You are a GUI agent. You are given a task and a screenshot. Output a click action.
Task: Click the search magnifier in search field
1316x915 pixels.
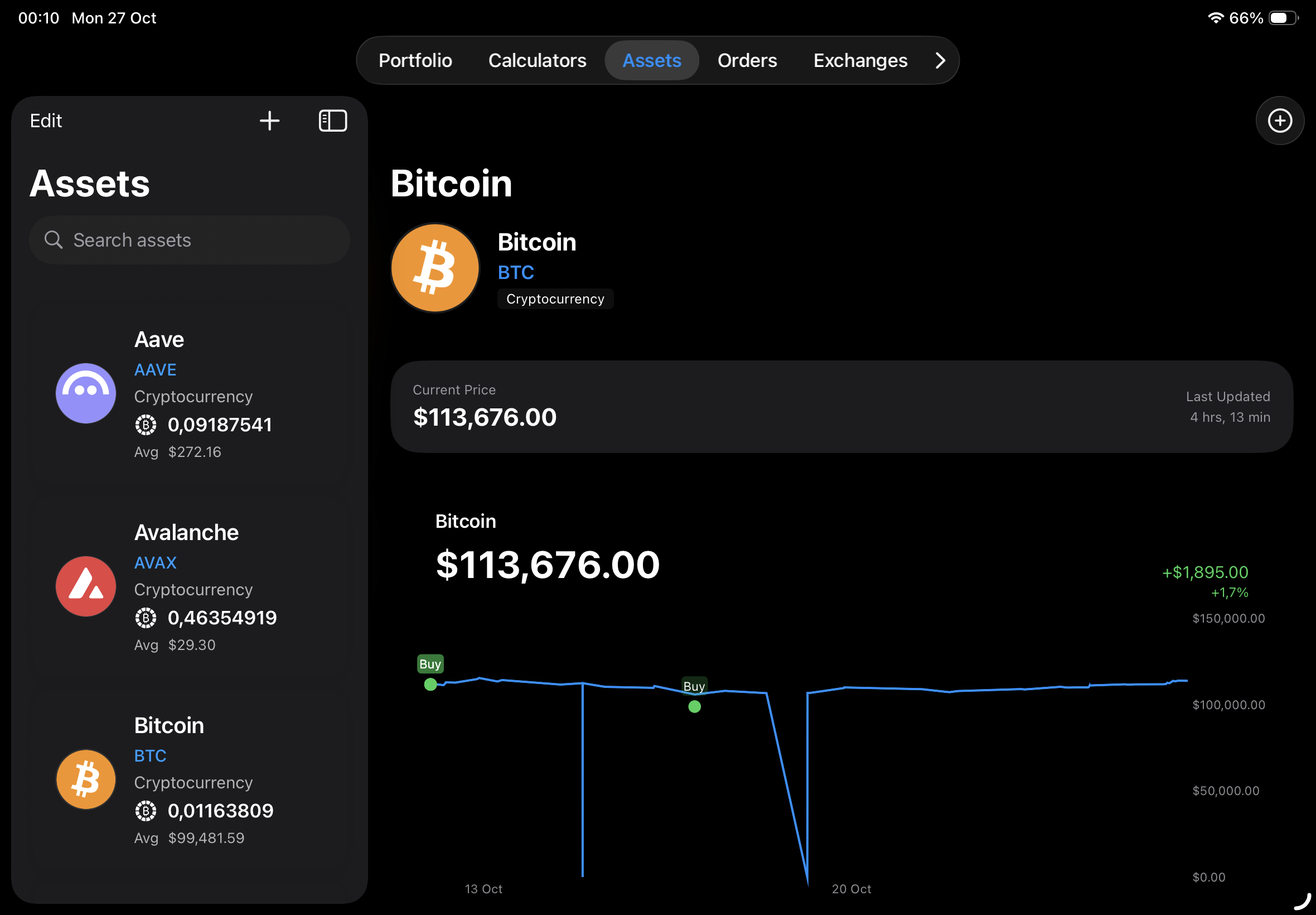[x=53, y=240]
